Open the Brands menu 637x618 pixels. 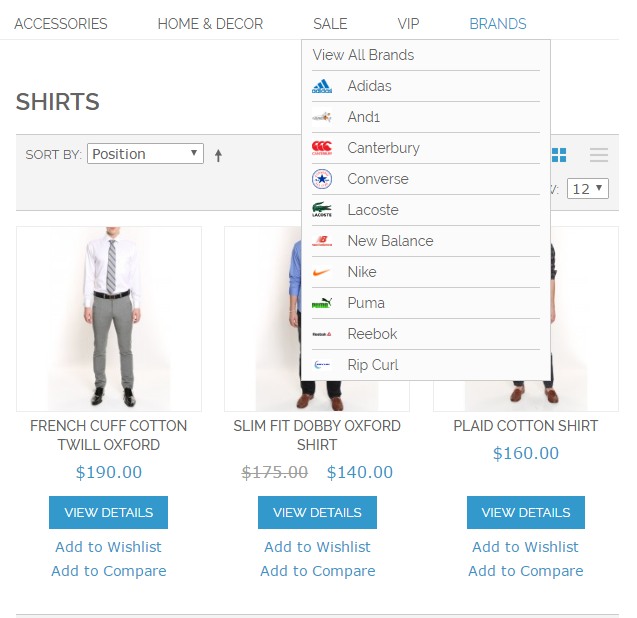point(498,24)
